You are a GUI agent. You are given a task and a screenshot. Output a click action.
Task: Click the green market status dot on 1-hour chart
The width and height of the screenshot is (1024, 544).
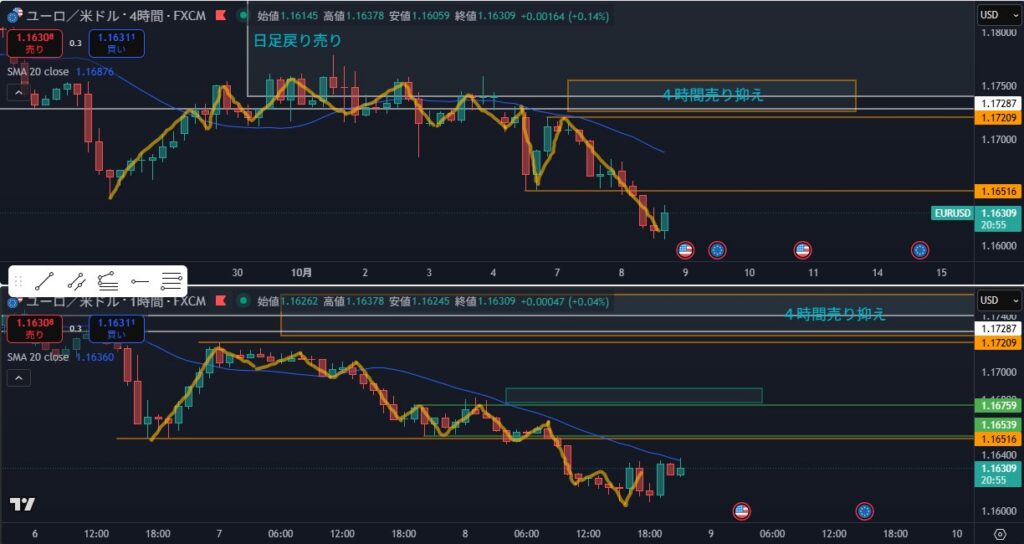tap(242, 300)
